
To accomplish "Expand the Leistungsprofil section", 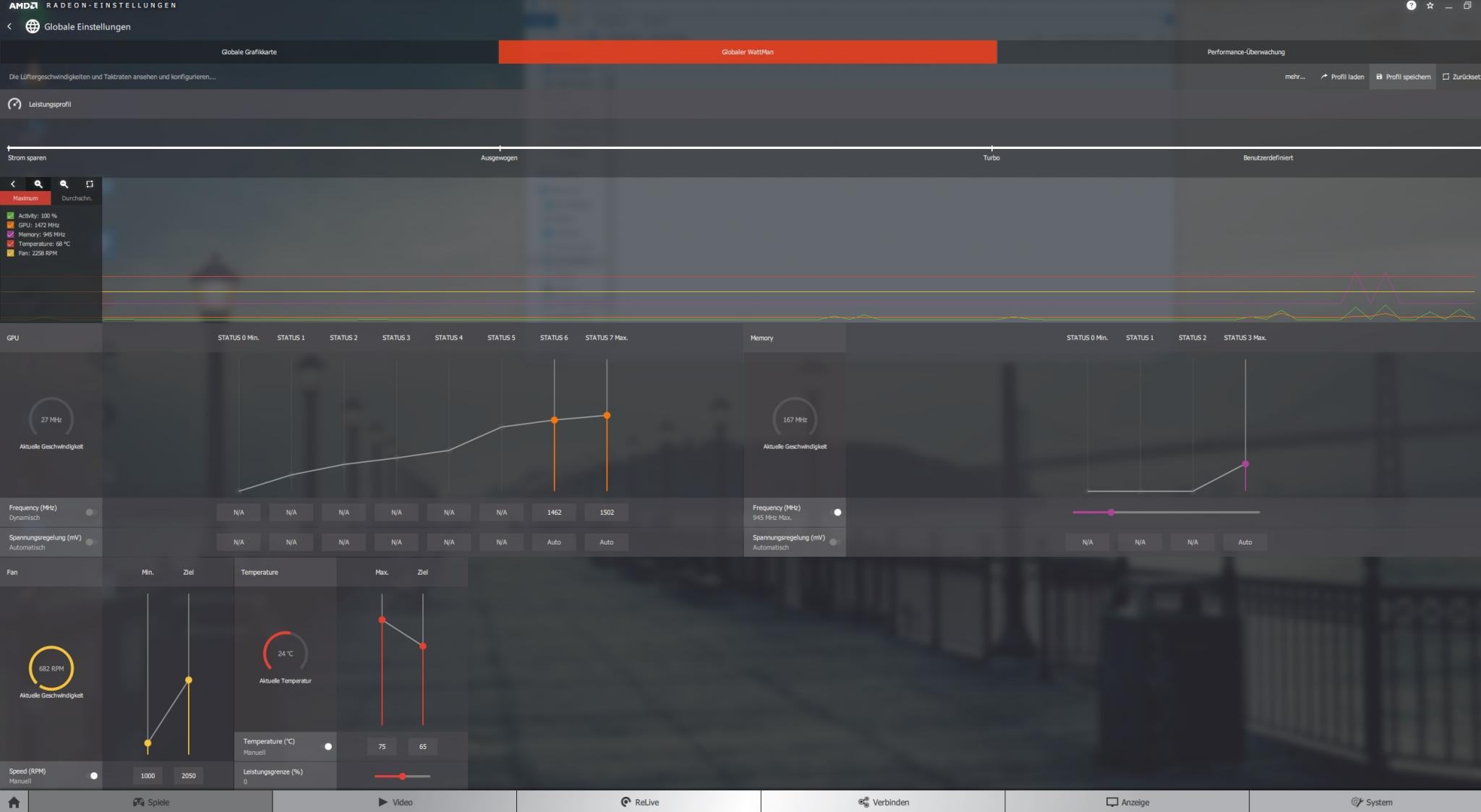I will click(x=49, y=104).
